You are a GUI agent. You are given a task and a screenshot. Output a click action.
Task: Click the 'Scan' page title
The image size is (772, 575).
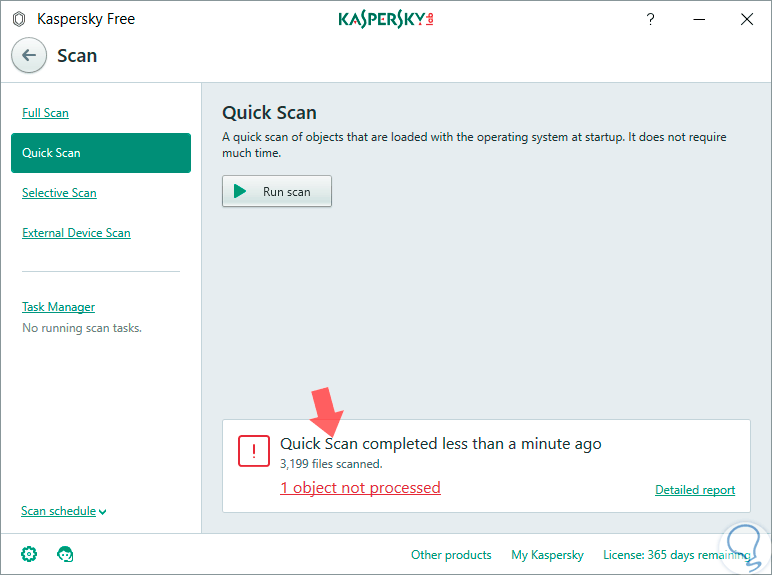click(x=77, y=56)
